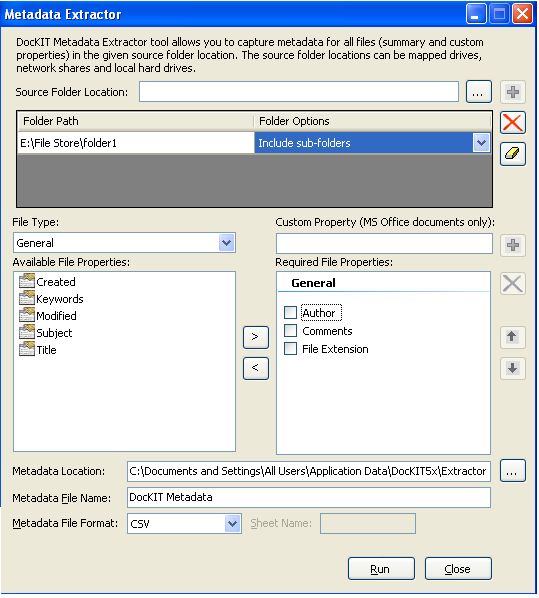Screen dimensions: 539x598
Task: Select the Created property icon
Action: click(x=27, y=281)
